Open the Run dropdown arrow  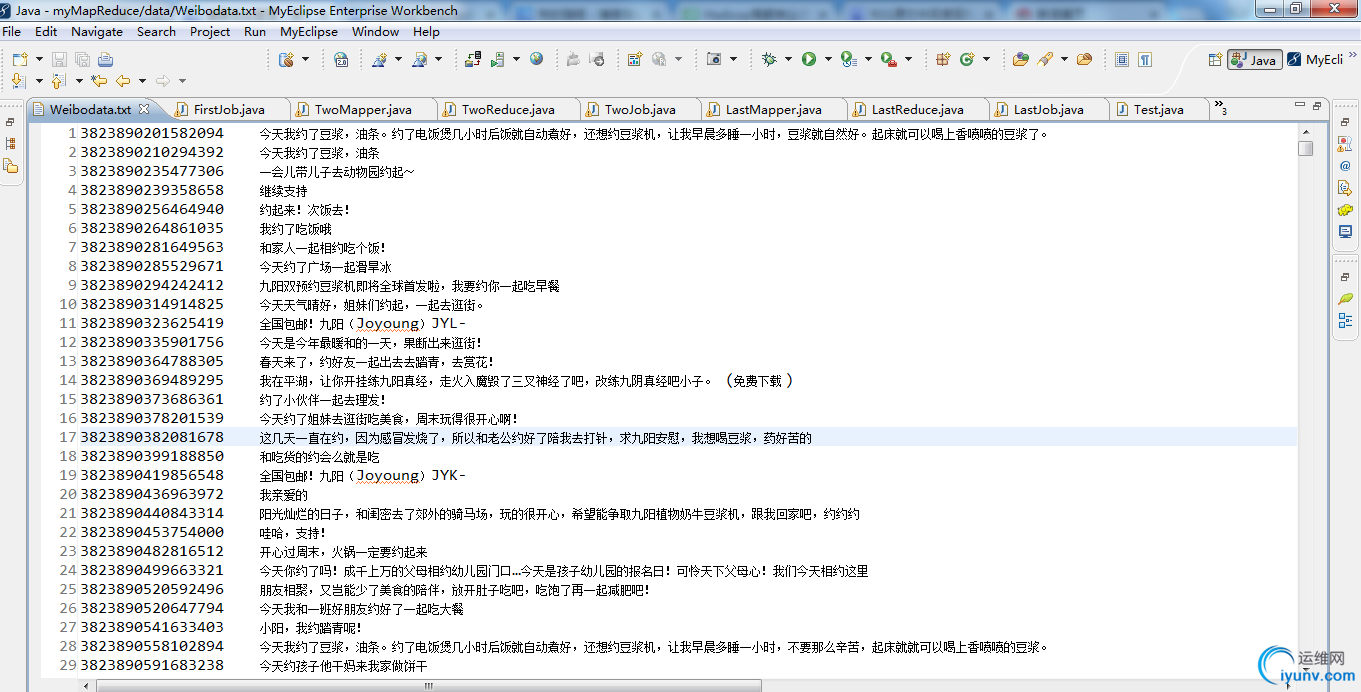(827, 60)
